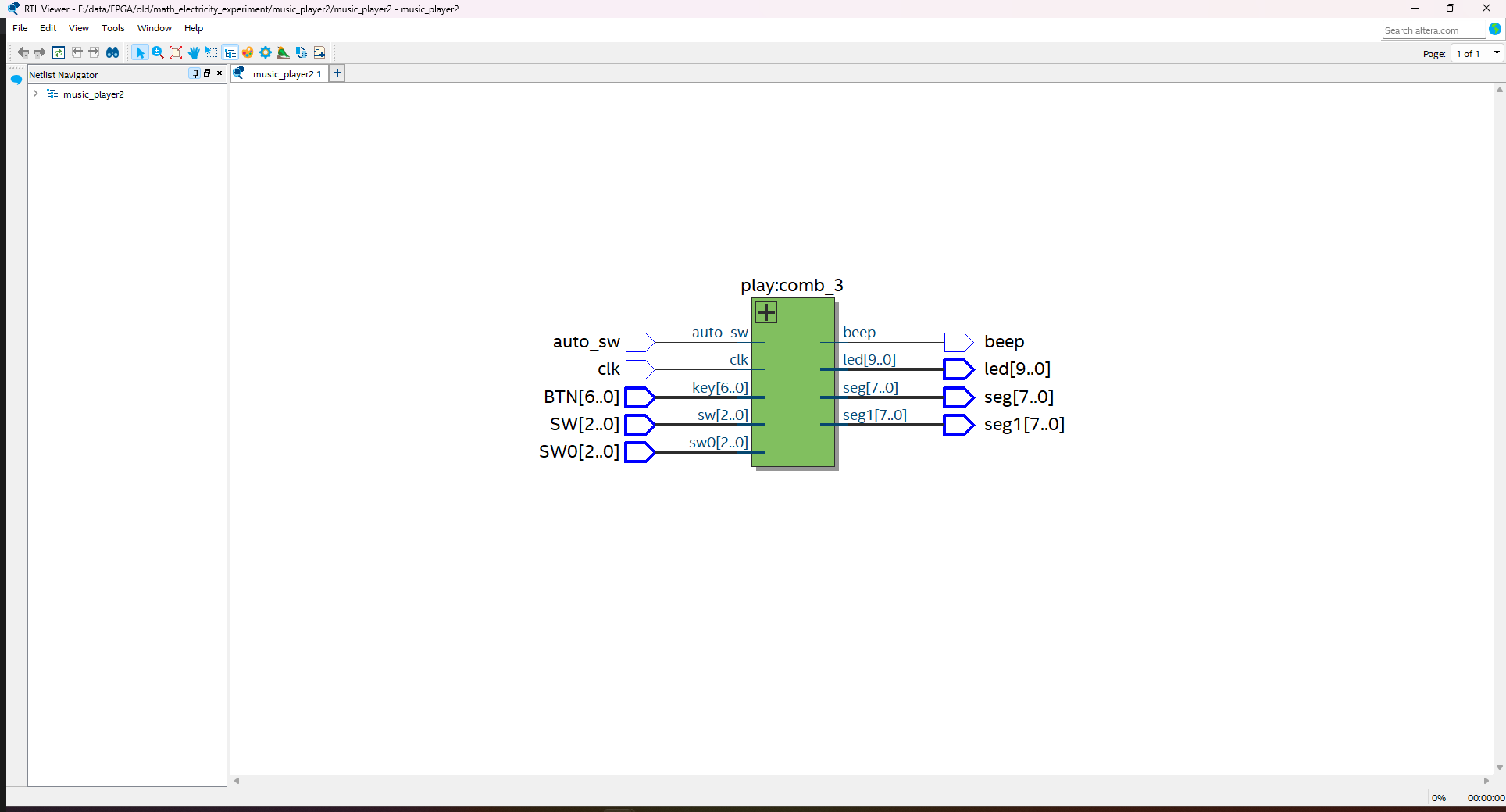Click the blue speech bubble sidebar icon

coord(16,80)
